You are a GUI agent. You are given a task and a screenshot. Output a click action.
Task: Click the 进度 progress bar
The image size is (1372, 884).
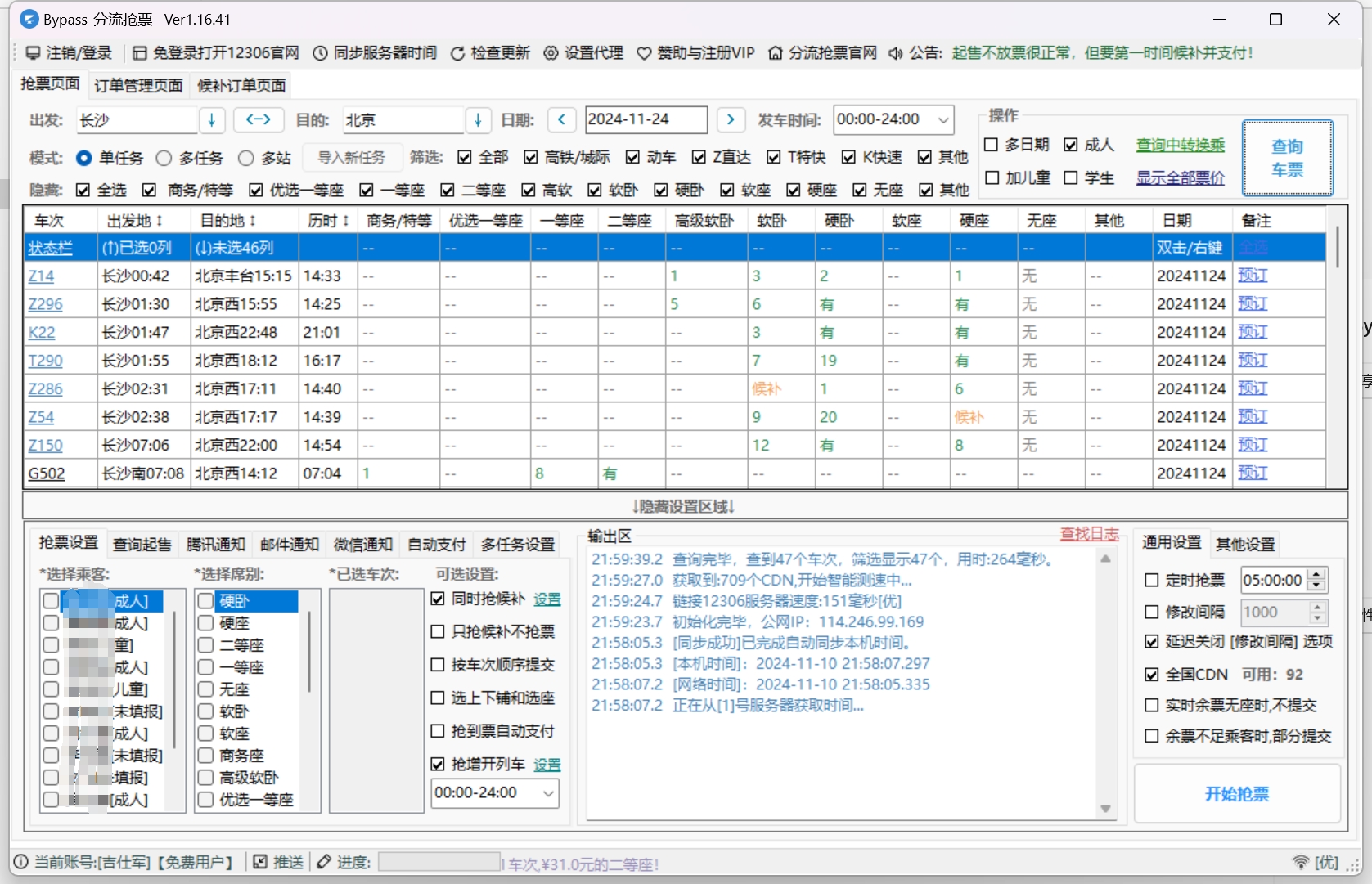click(x=439, y=862)
